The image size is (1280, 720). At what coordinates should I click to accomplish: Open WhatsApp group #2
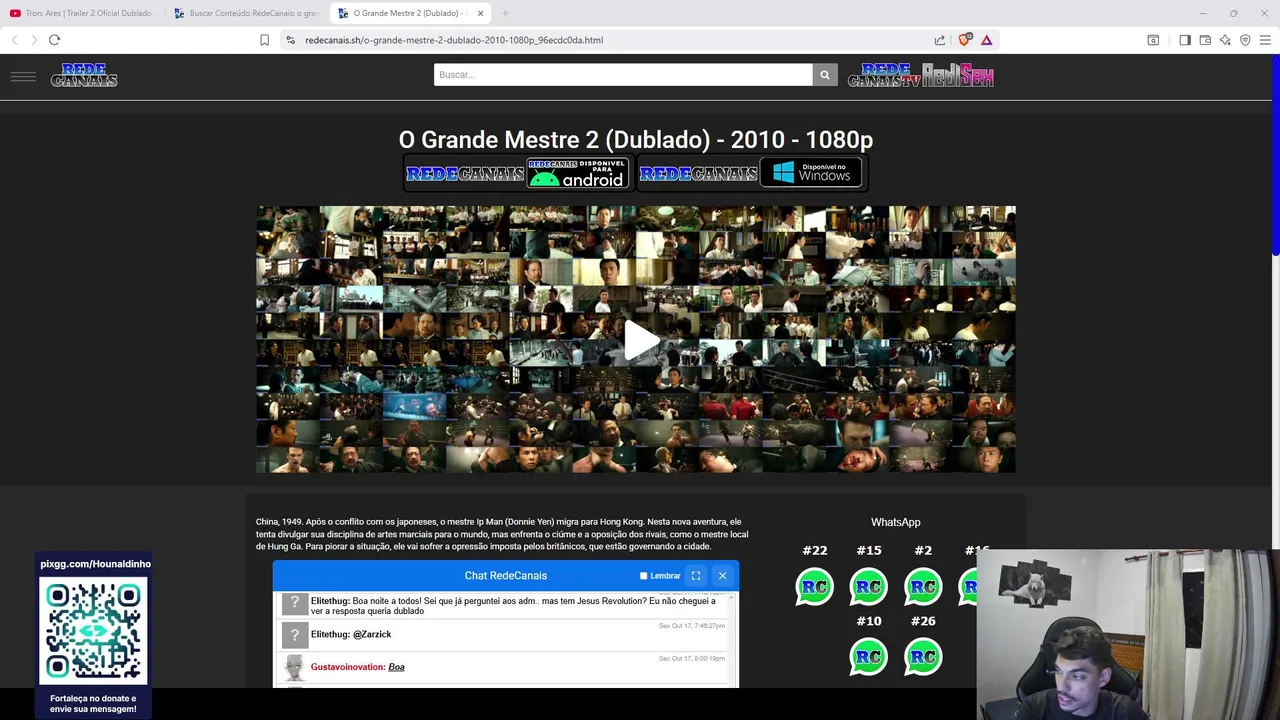pyautogui.click(x=922, y=586)
